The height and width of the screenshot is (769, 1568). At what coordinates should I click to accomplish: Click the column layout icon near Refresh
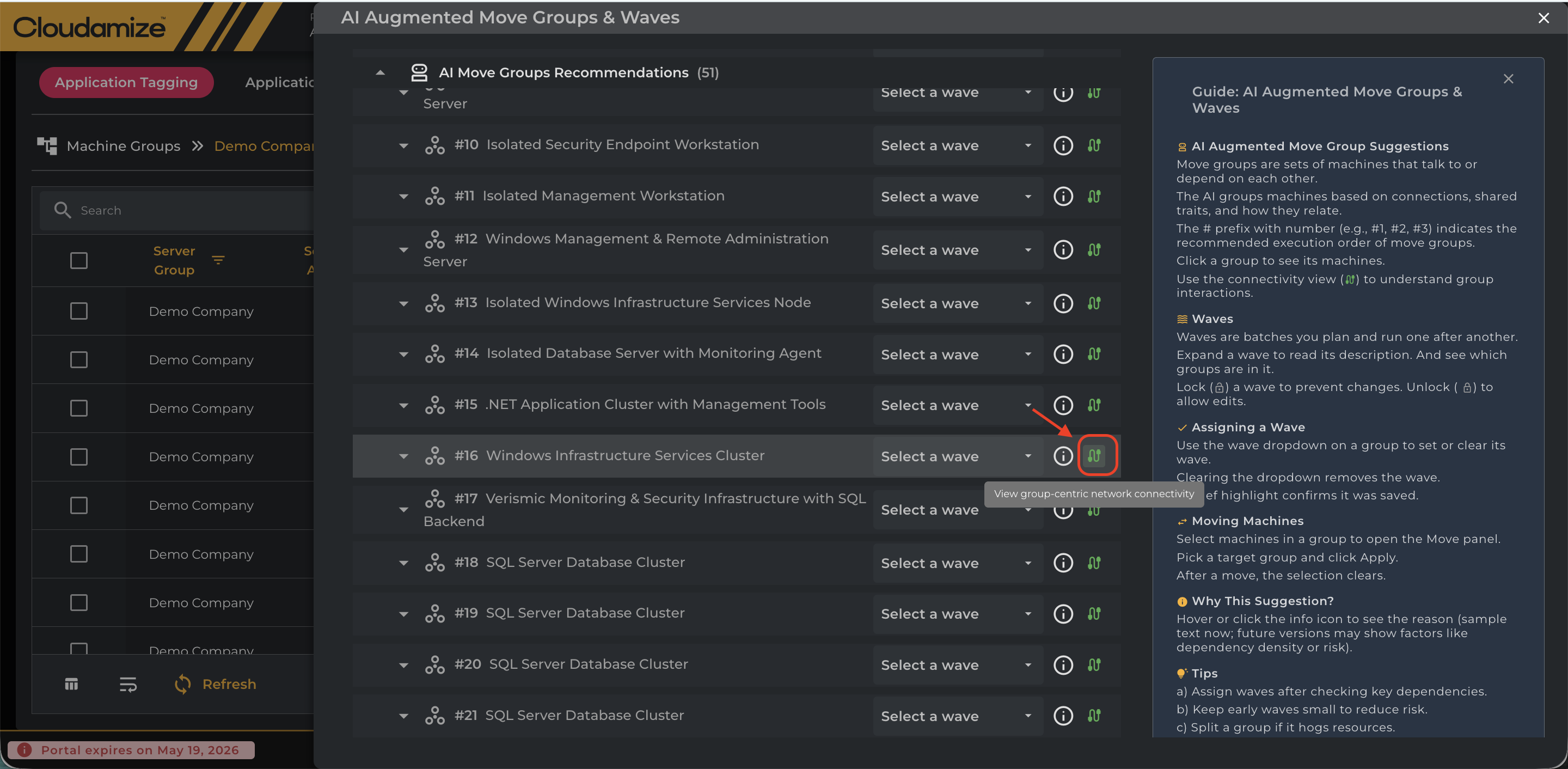pos(71,685)
